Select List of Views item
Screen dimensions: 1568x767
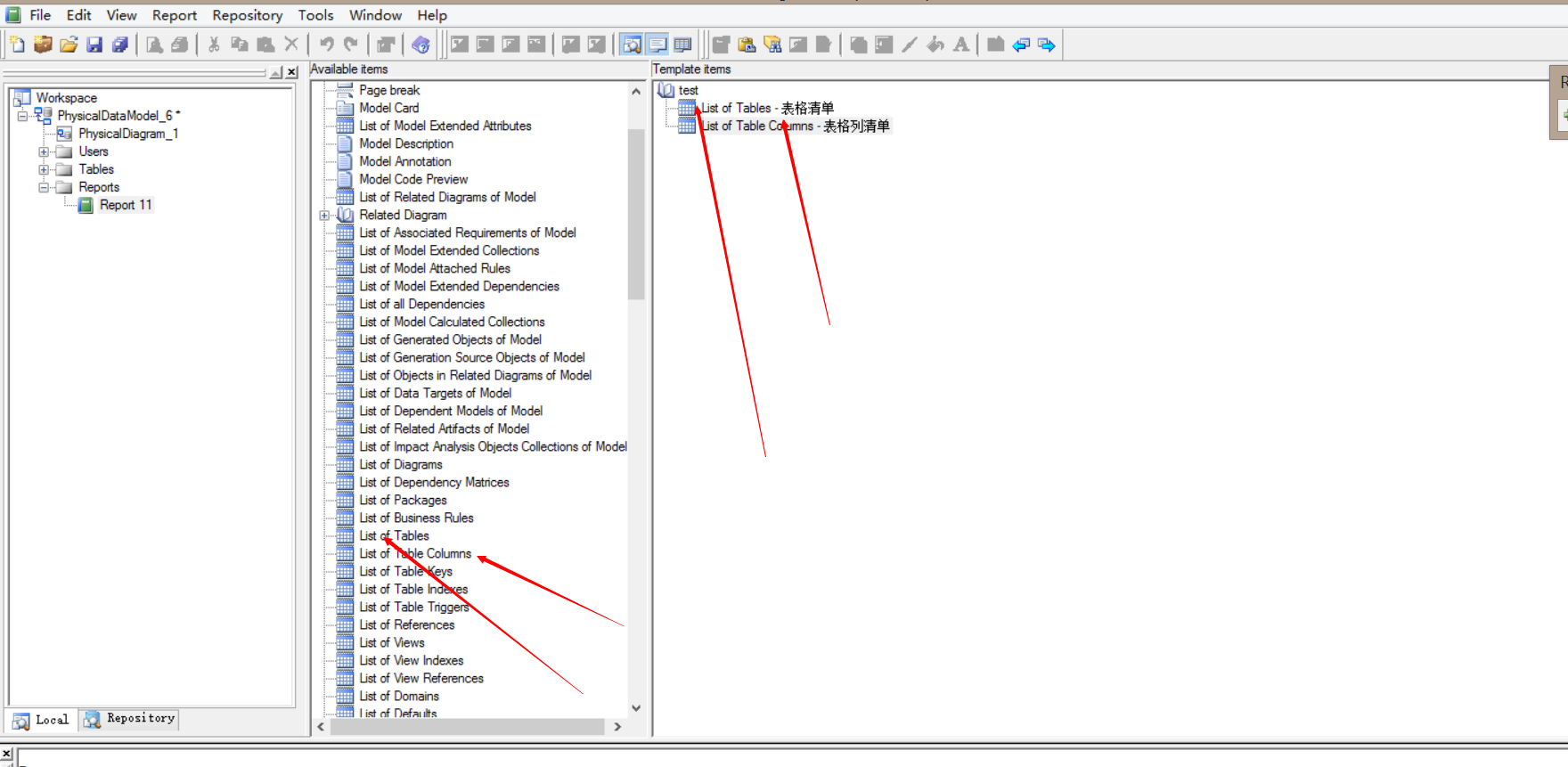392,642
